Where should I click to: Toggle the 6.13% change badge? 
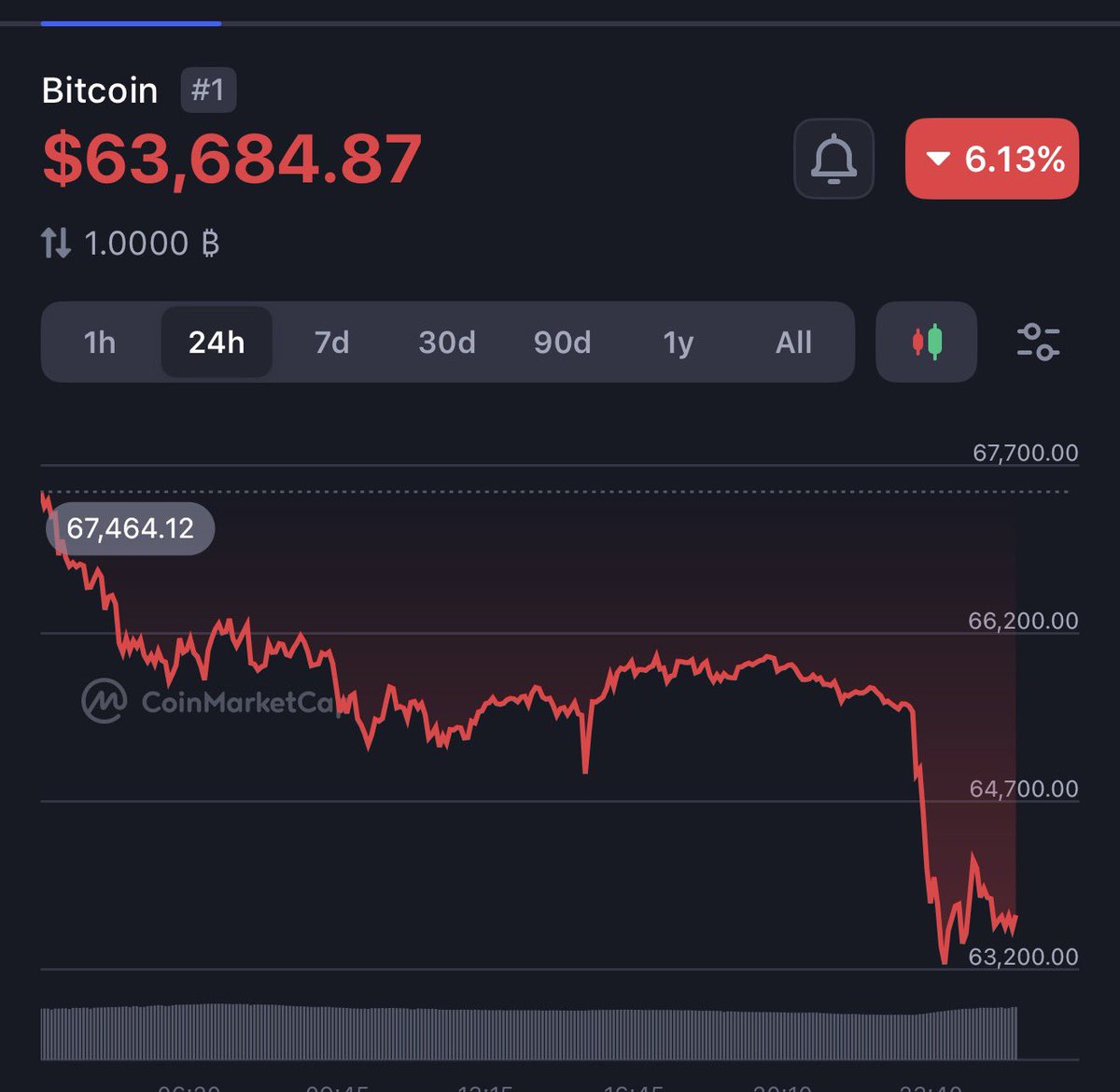(992, 159)
